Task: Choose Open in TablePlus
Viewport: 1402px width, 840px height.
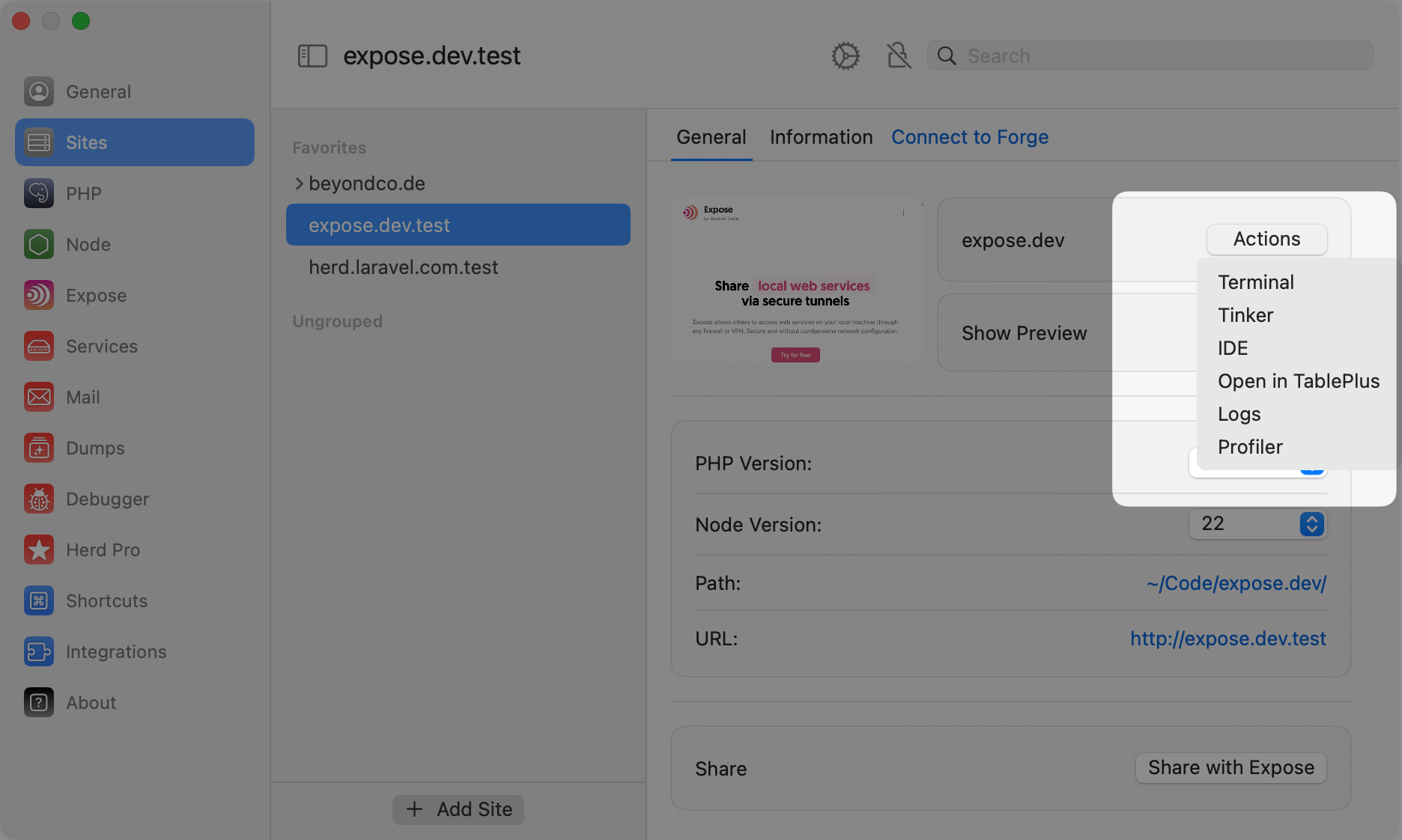Action: coord(1299,381)
